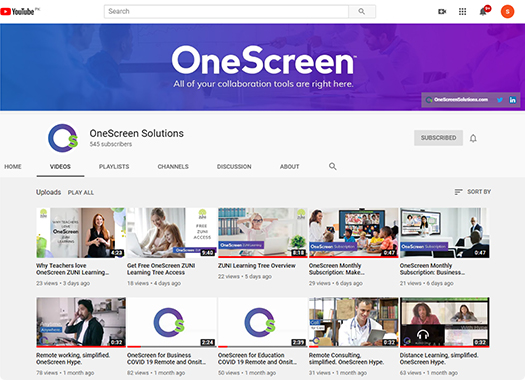The height and width of the screenshot is (380, 525).
Task: Open the orange account avatar
Action: pyautogui.click(x=507, y=12)
